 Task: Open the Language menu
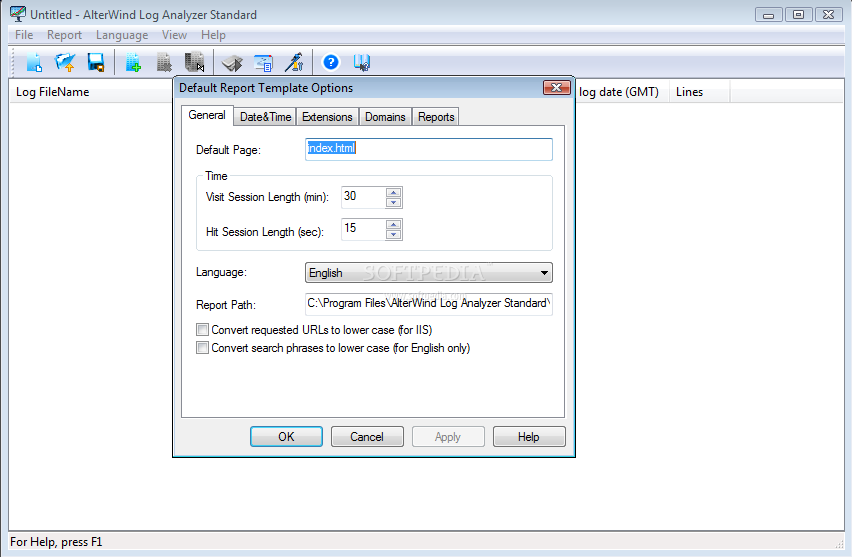click(x=122, y=35)
